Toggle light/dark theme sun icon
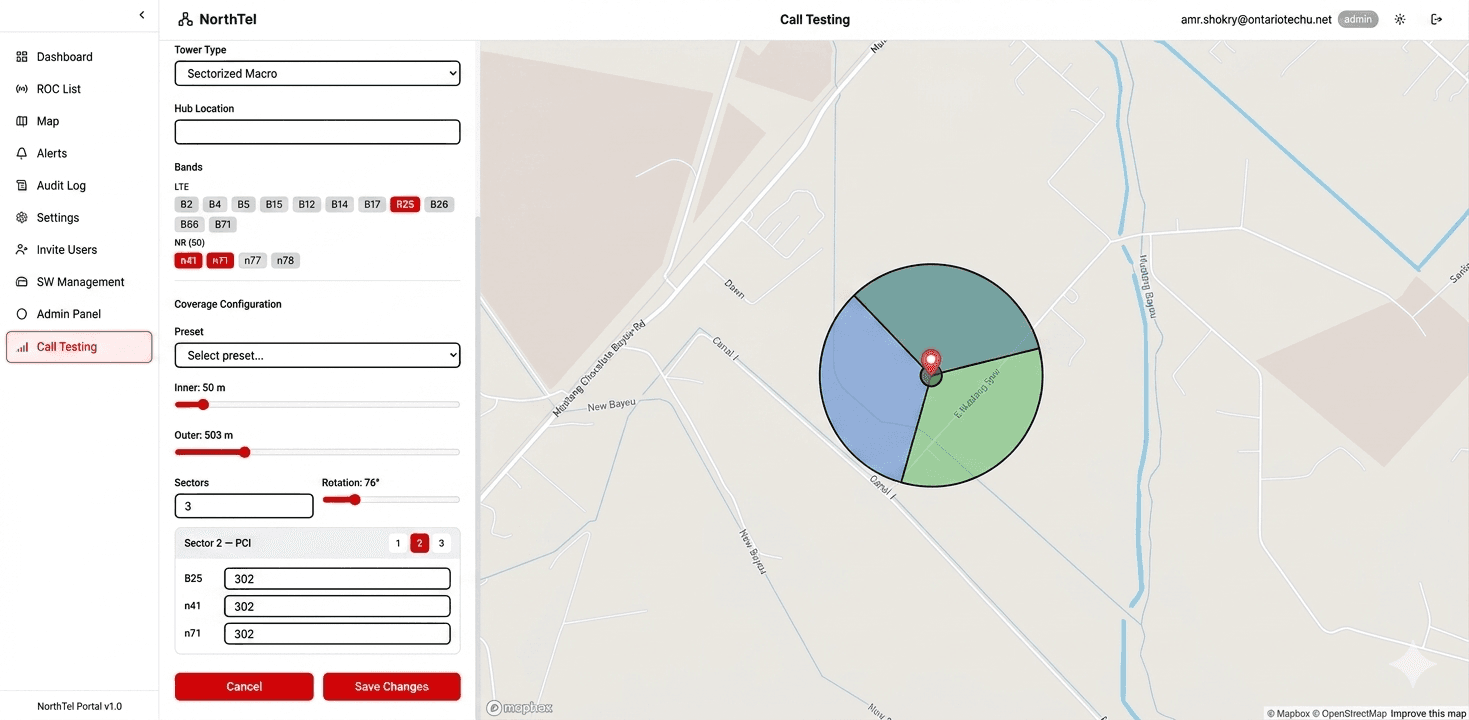Viewport: 1469px width, 720px height. click(x=1400, y=19)
